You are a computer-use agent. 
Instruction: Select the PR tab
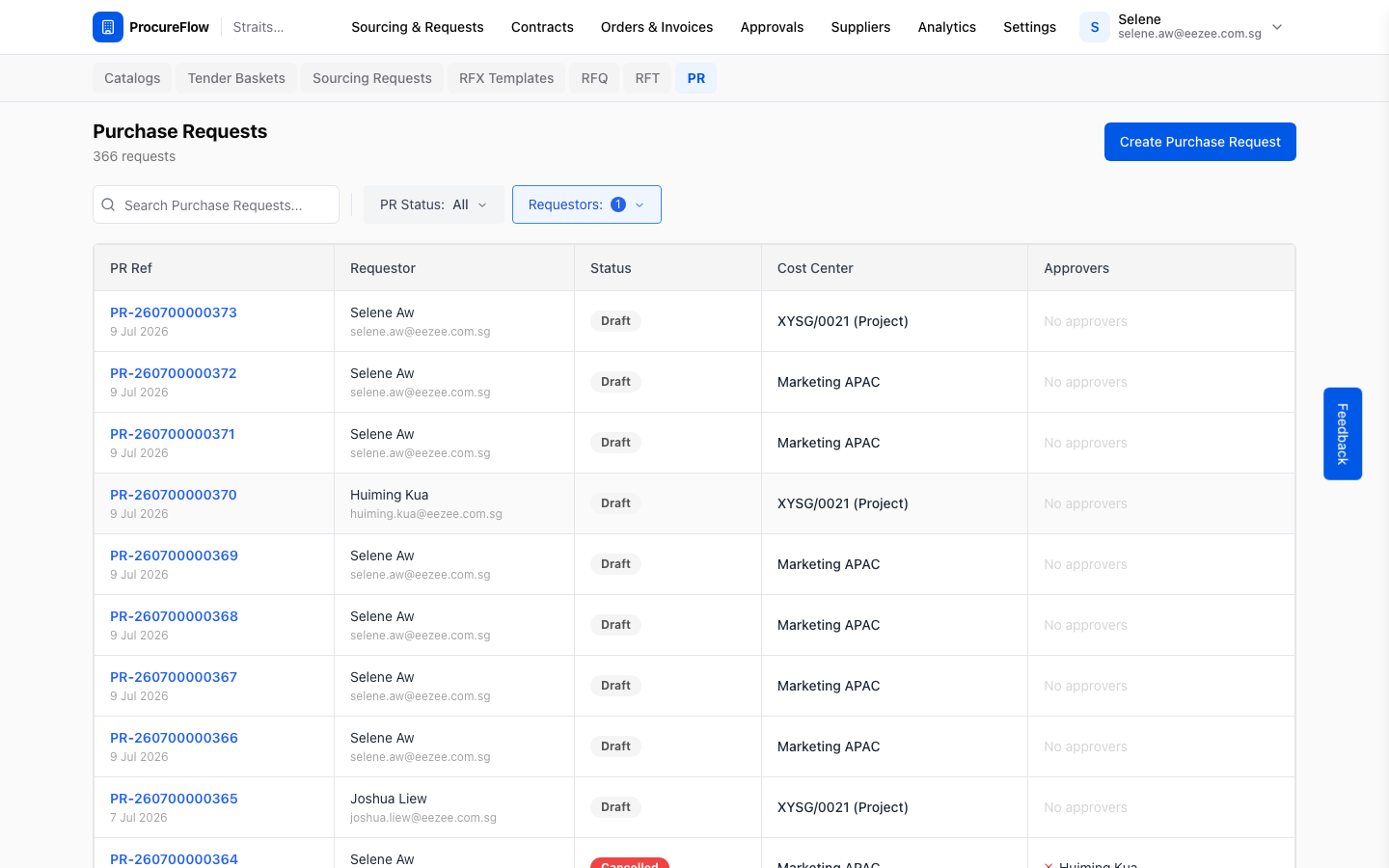(696, 78)
